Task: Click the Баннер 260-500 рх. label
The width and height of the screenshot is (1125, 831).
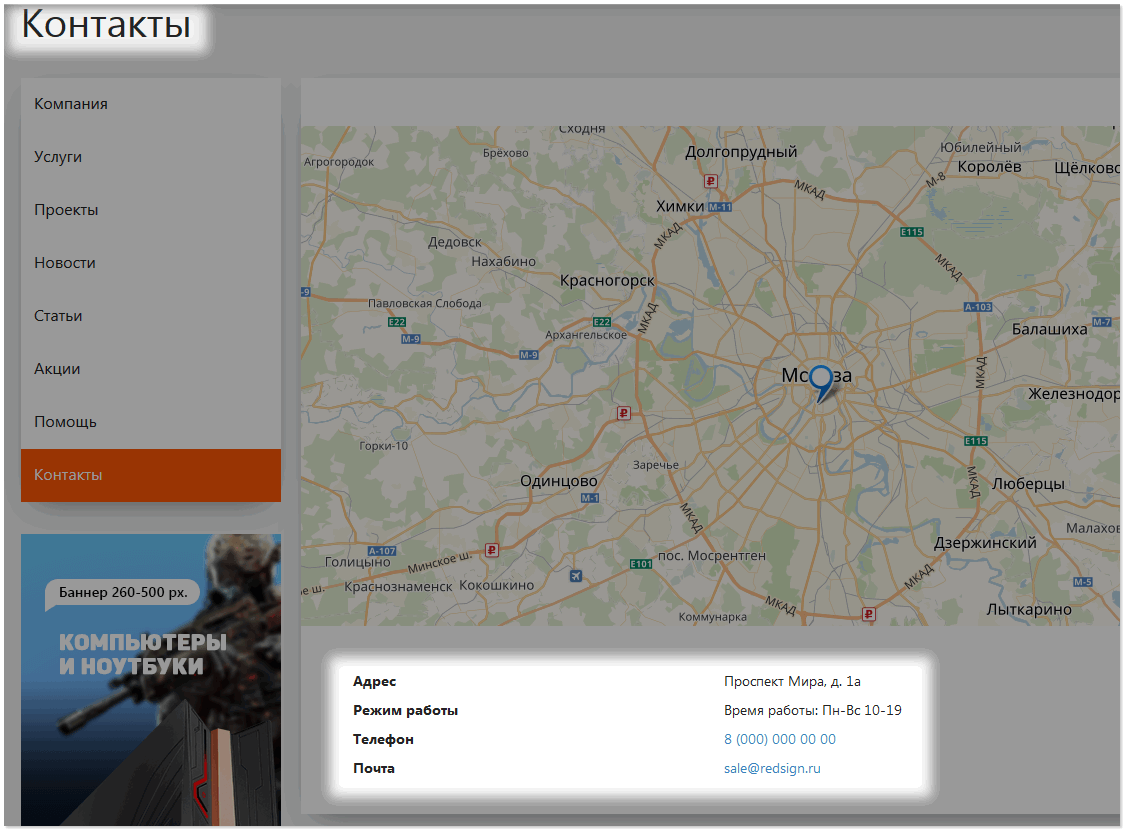Action: 123,593
